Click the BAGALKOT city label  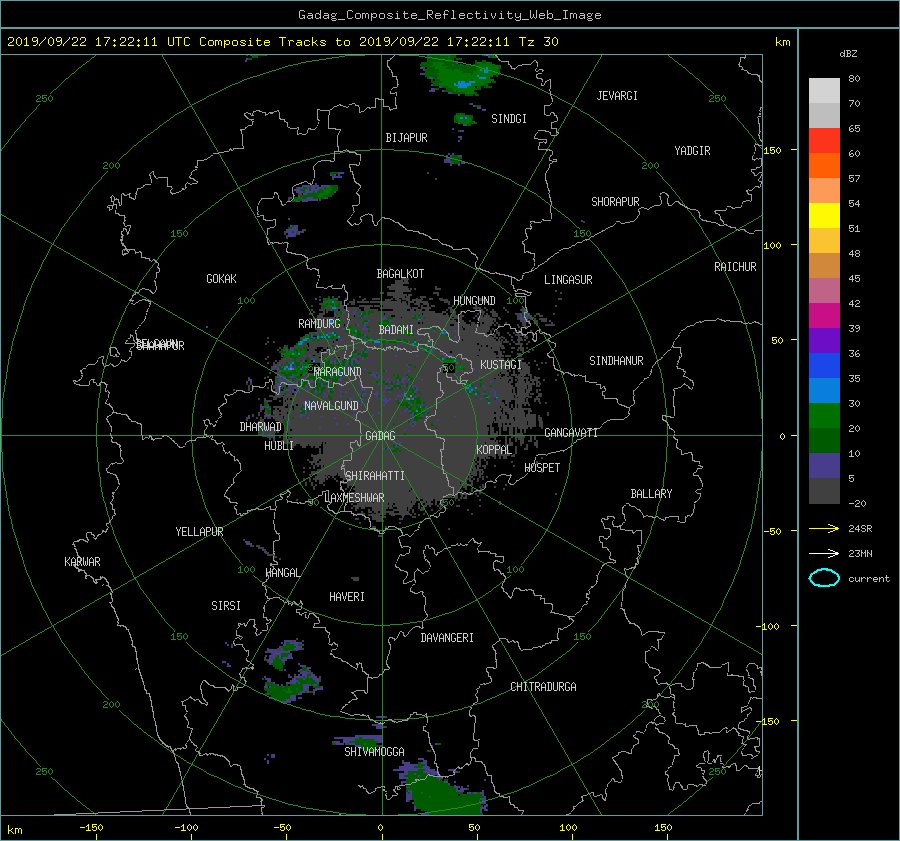(400, 274)
